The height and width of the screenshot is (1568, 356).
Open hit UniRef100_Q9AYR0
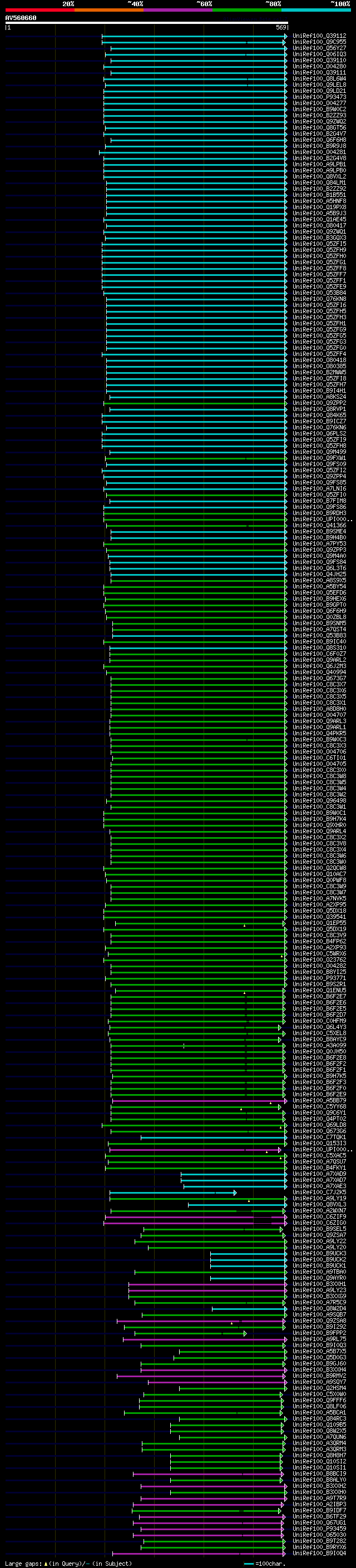coord(319,1278)
